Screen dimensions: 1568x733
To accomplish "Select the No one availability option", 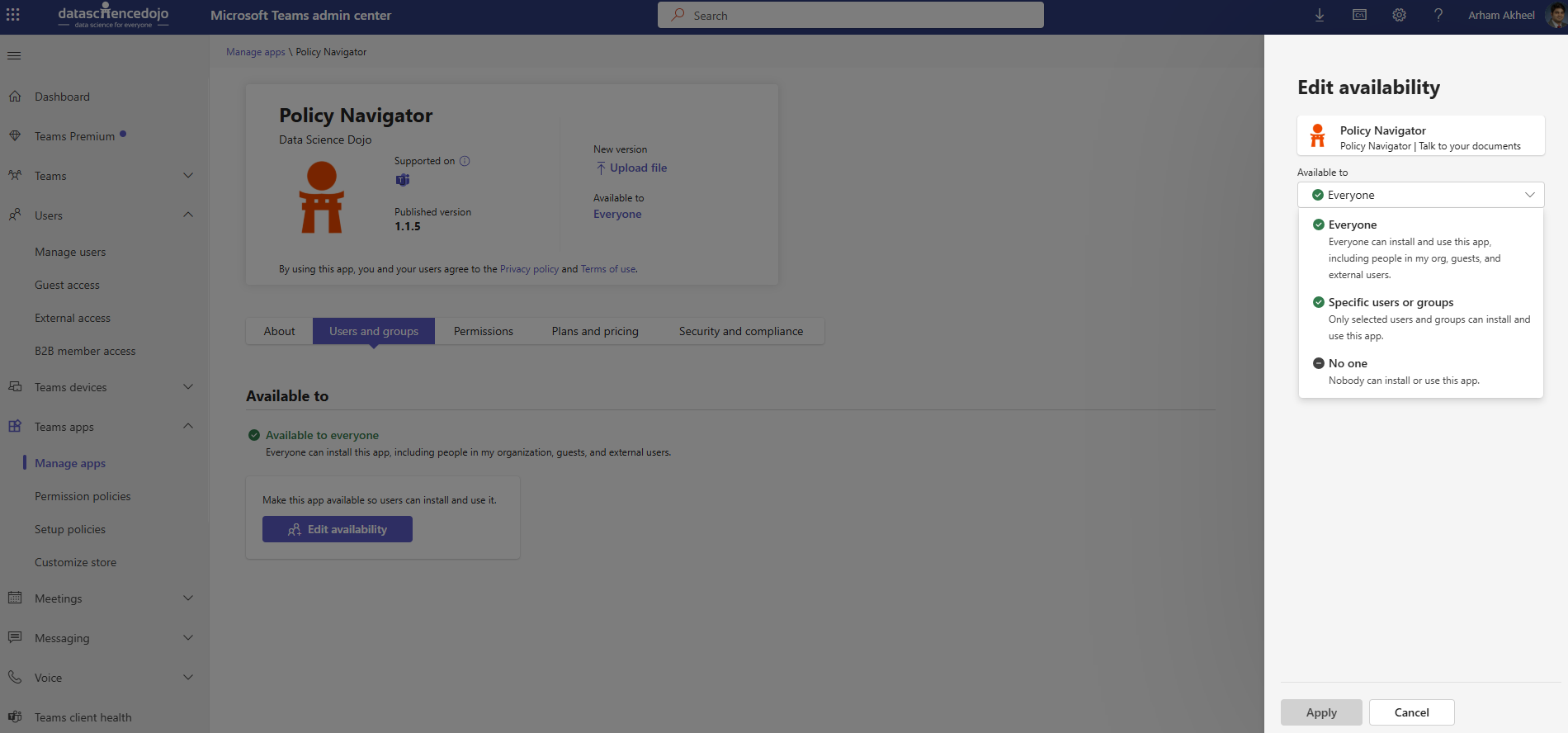I will pyautogui.click(x=1421, y=371).
